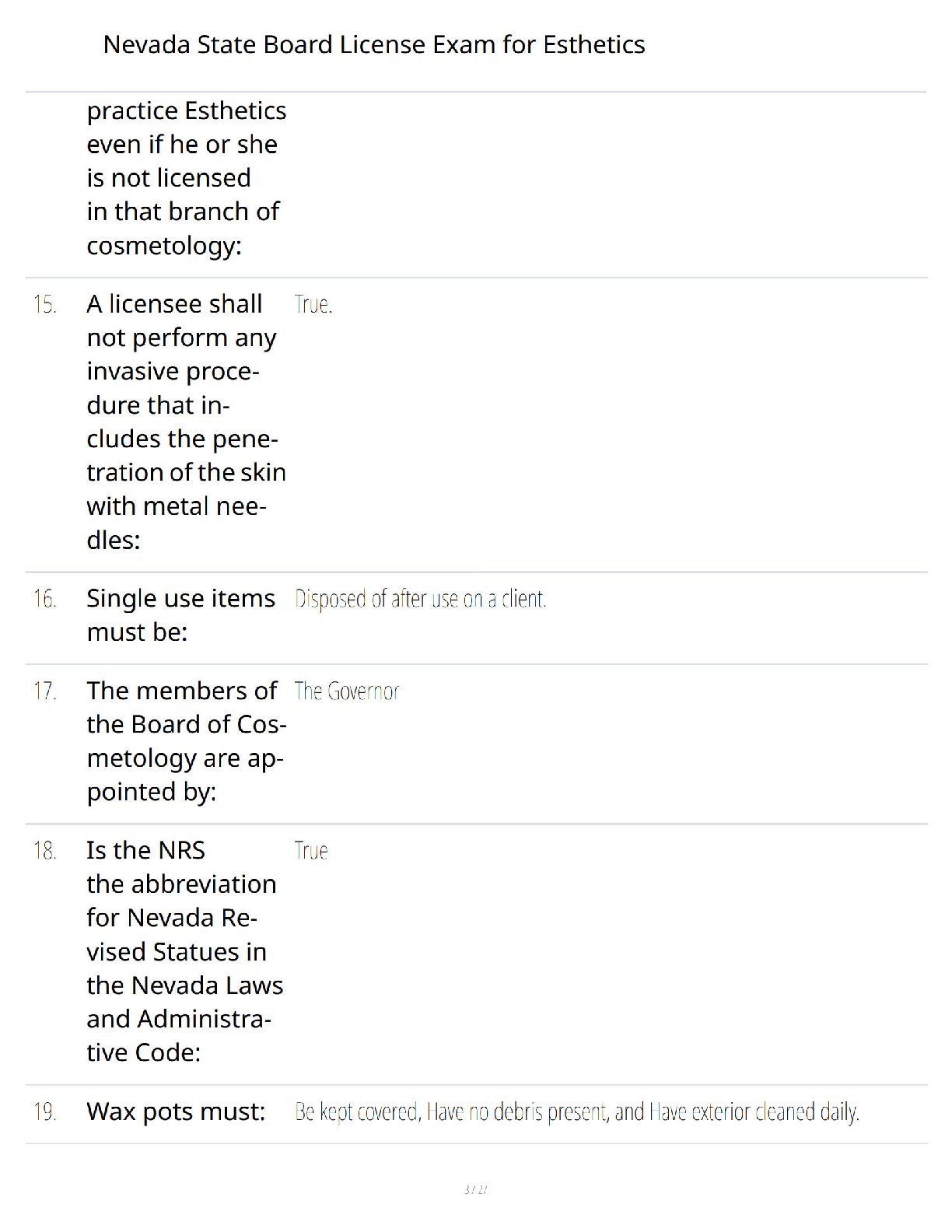Viewport: 952px width, 1232px height.
Task: Click 'Disposed of after use on a client.' answer
Action: (421, 599)
